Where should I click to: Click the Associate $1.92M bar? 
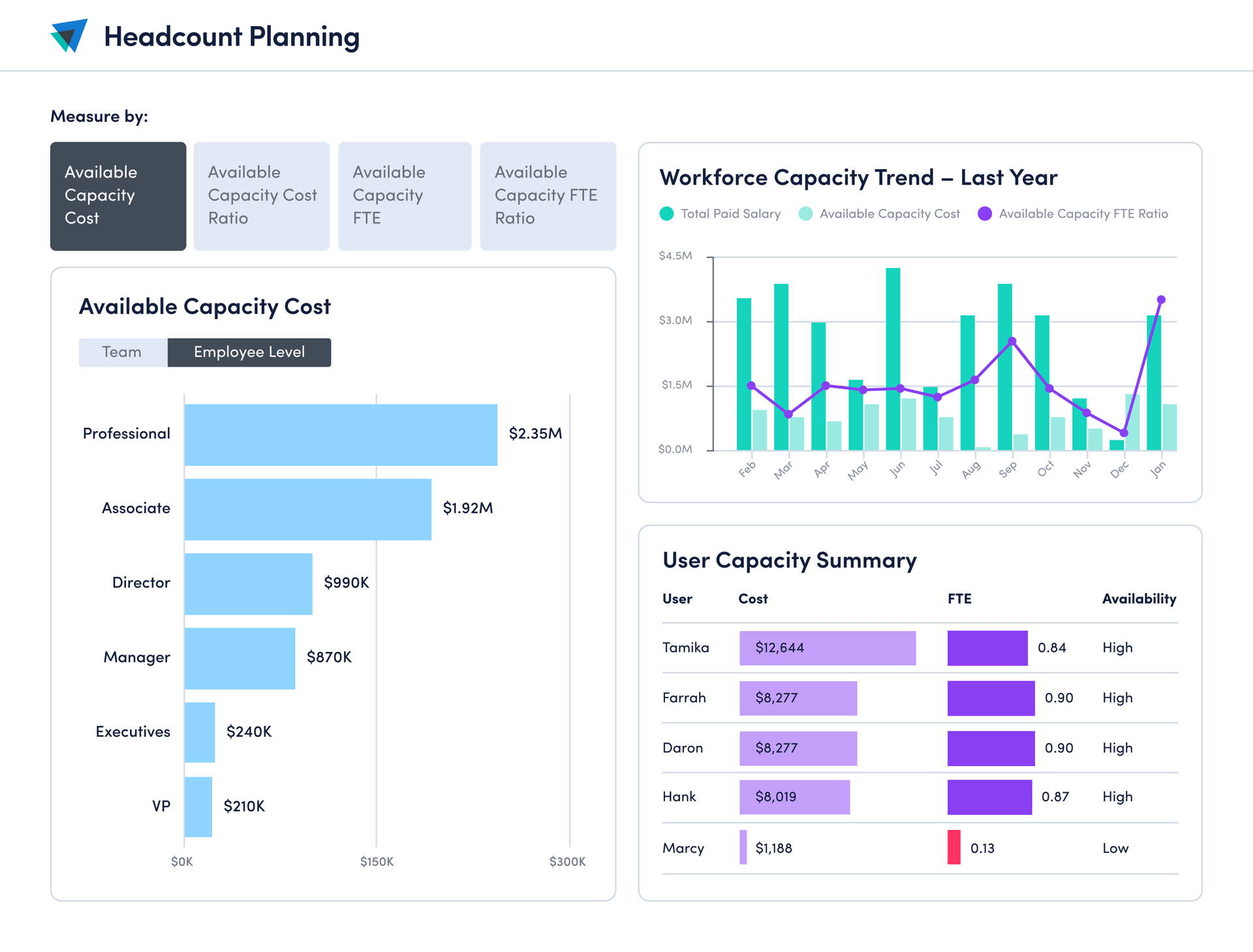click(x=307, y=509)
